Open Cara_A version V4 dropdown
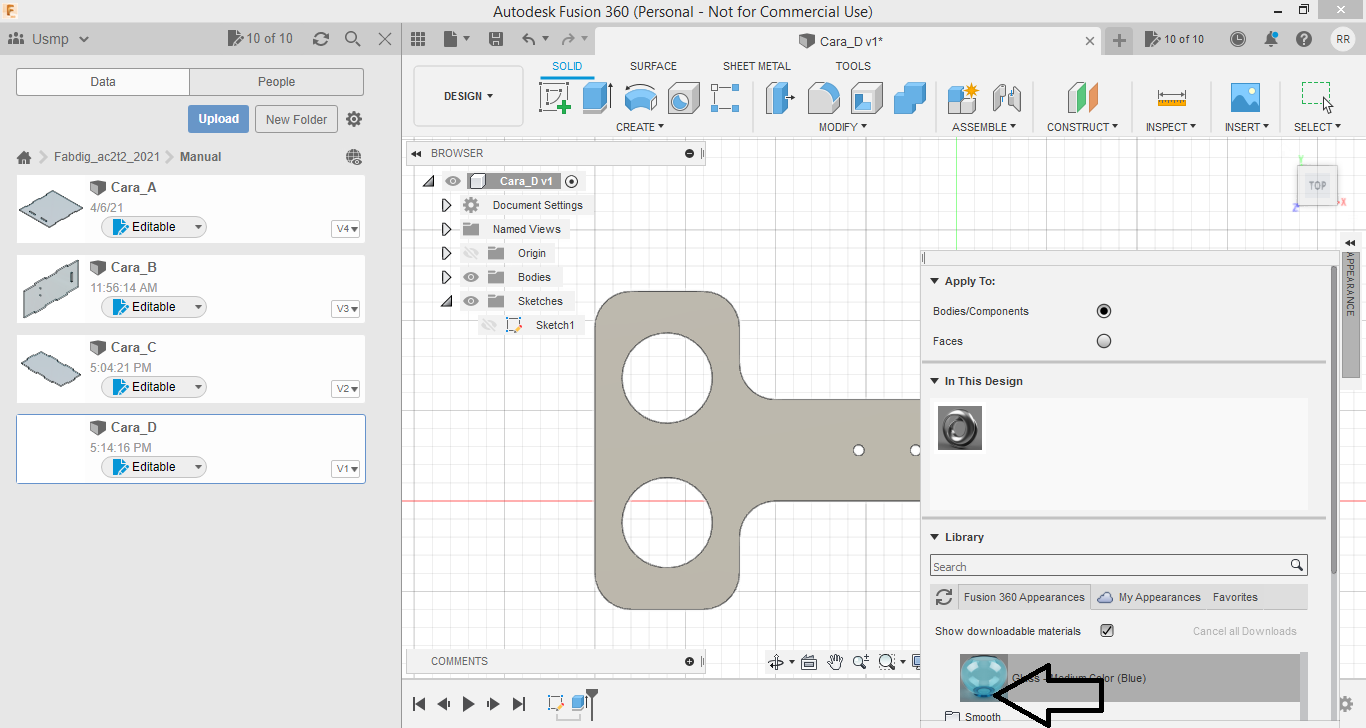Viewport: 1366px width, 728px height. tap(346, 229)
